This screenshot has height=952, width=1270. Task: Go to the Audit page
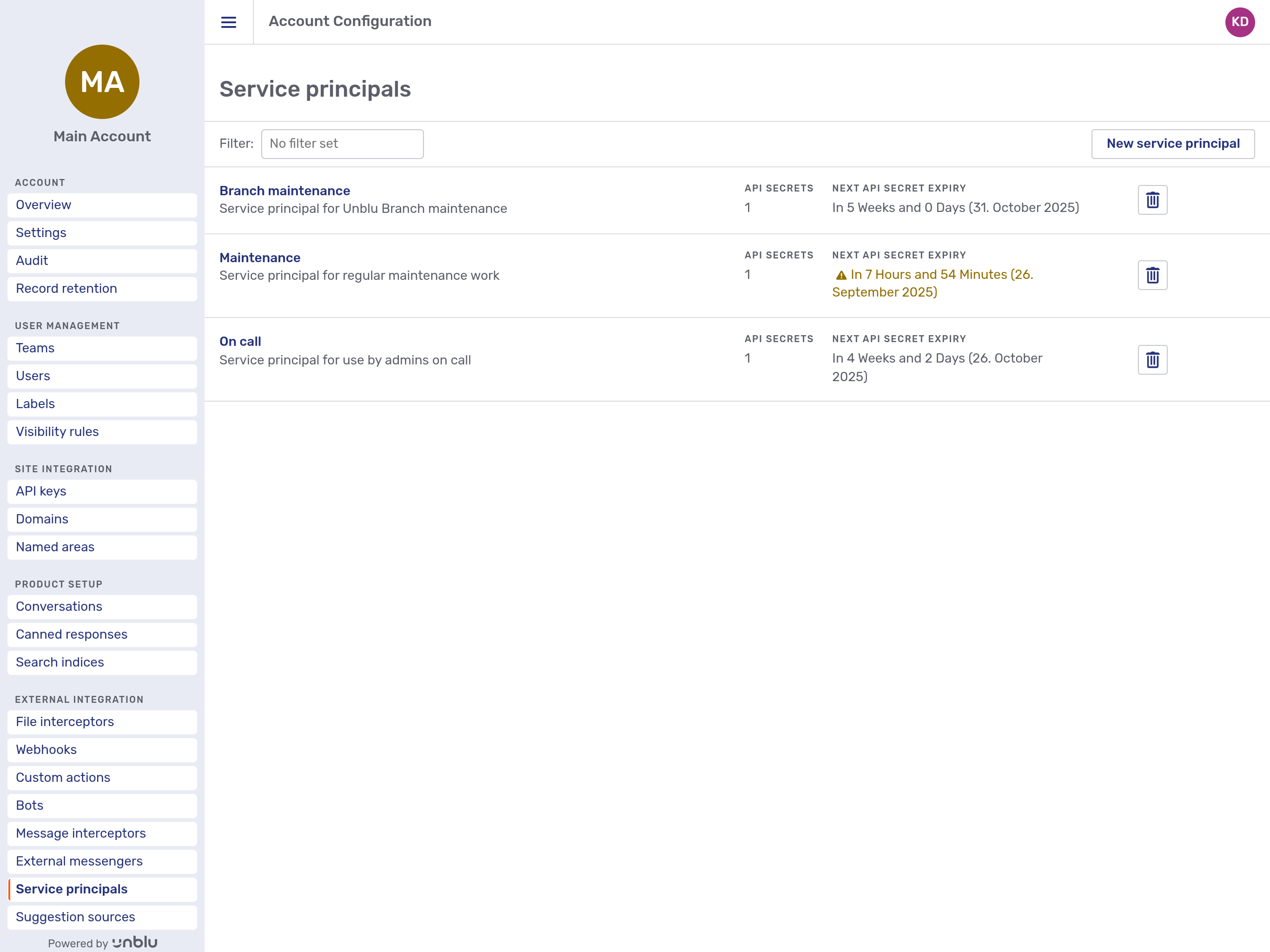[x=32, y=261]
